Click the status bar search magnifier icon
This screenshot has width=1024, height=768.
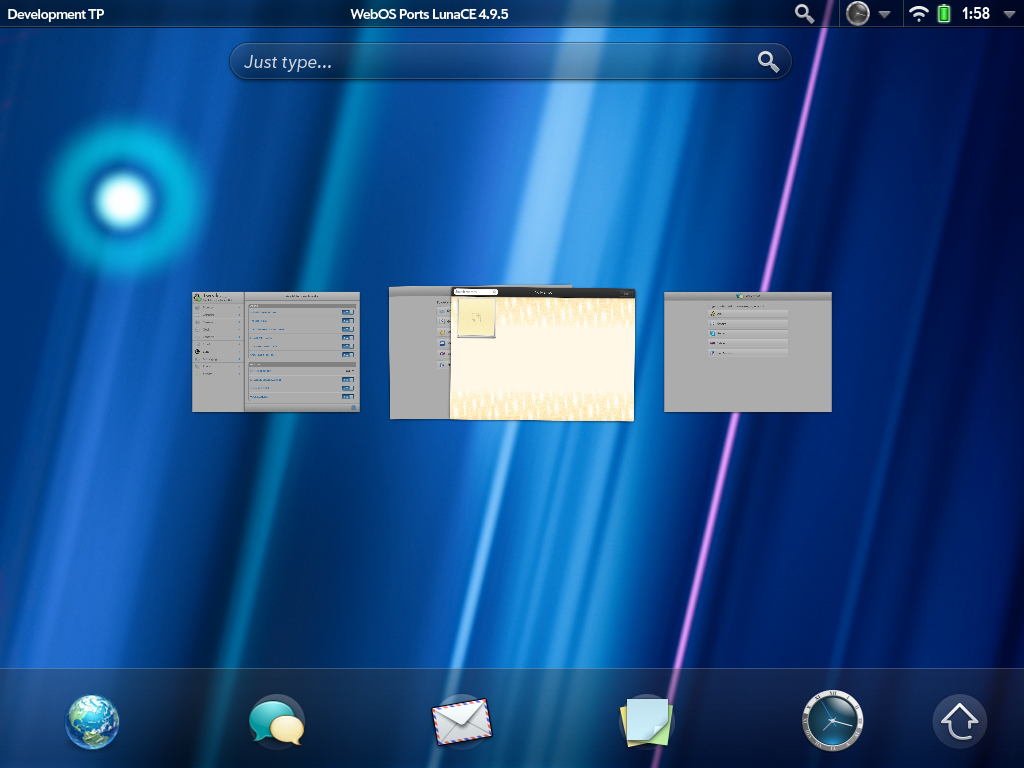tap(804, 14)
